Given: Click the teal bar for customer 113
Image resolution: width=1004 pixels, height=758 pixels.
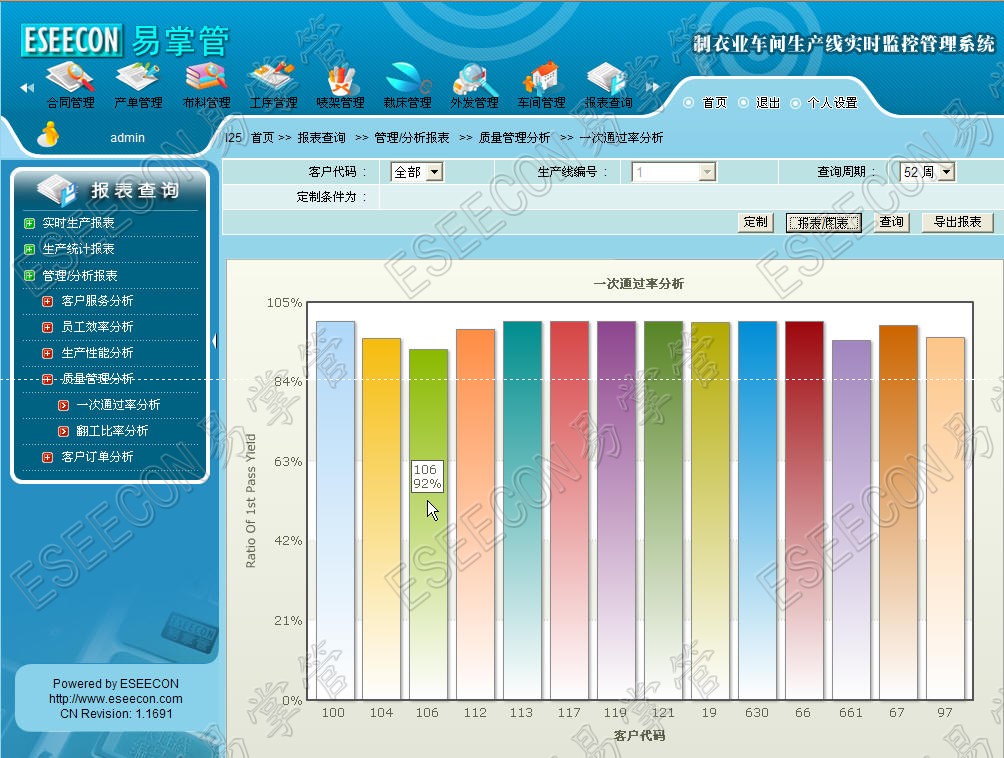Looking at the screenshot, I should coord(522,510).
